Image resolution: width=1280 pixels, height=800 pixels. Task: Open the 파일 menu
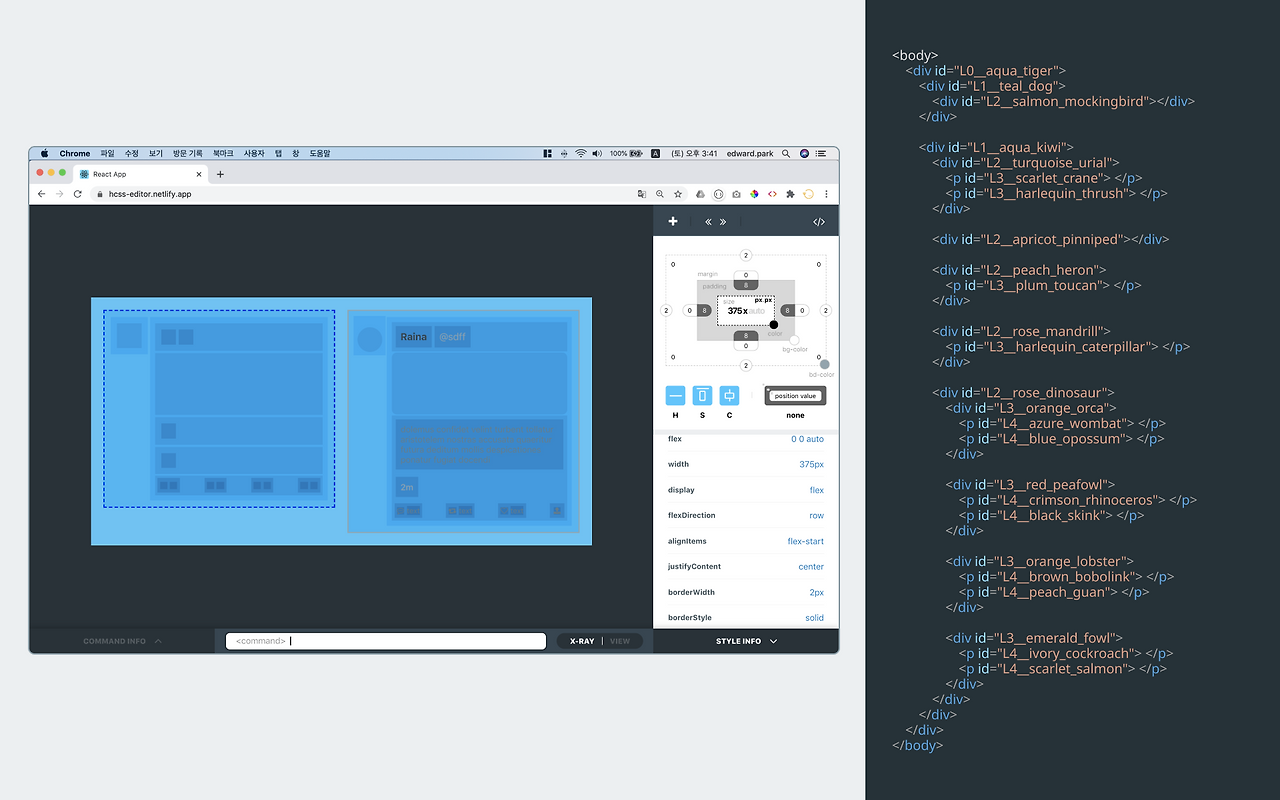tap(107, 154)
